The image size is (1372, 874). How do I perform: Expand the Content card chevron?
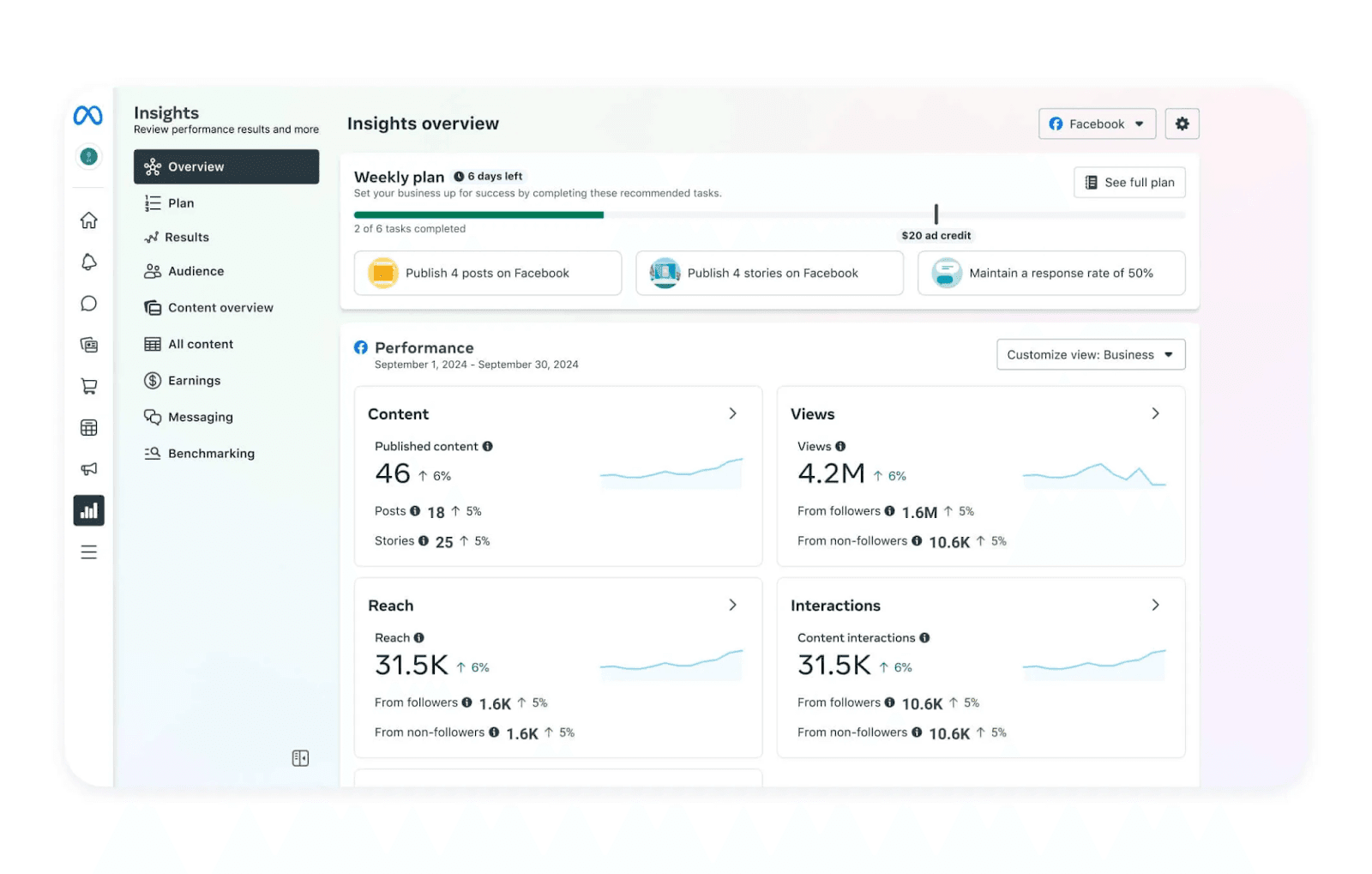click(x=732, y=413)
